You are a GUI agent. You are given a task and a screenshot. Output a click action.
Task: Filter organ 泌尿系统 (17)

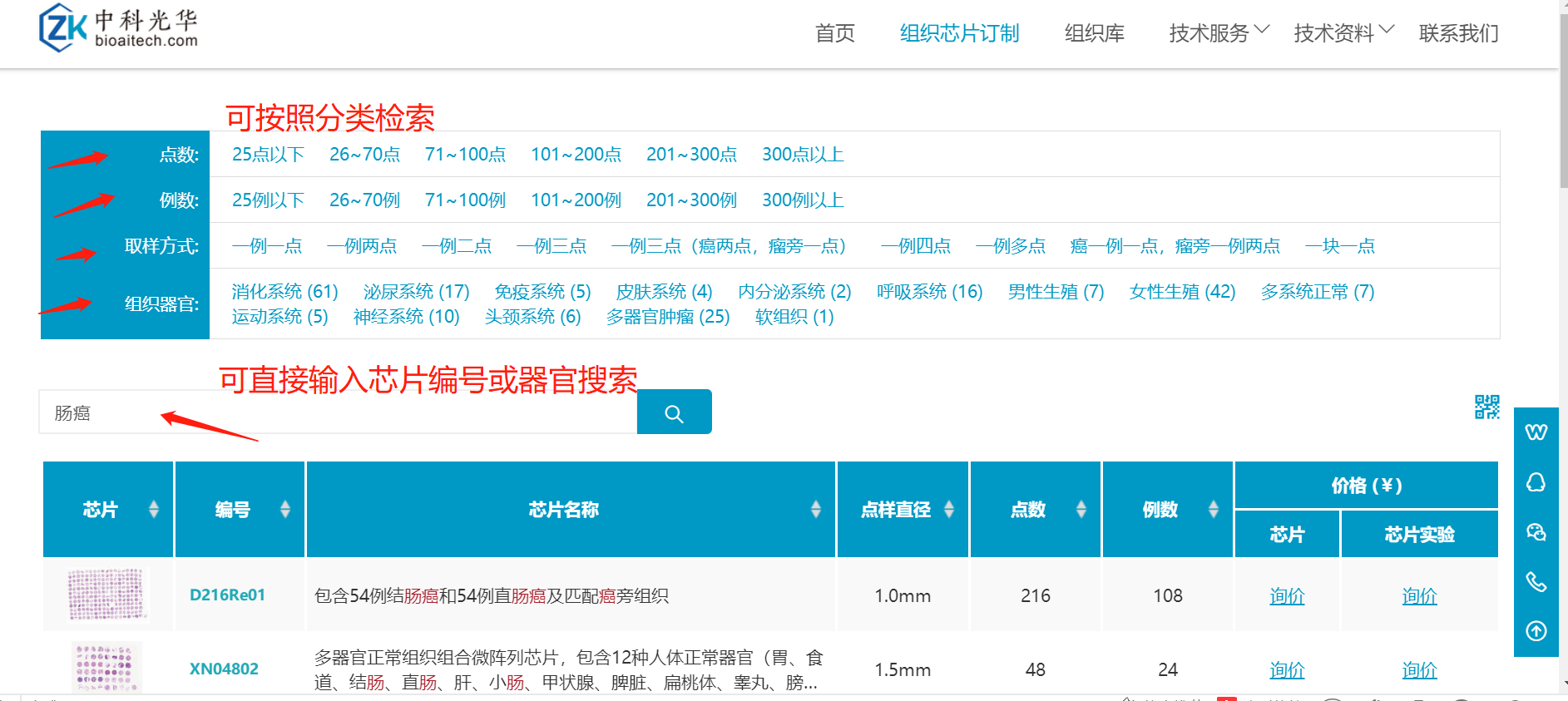point(416,292)
